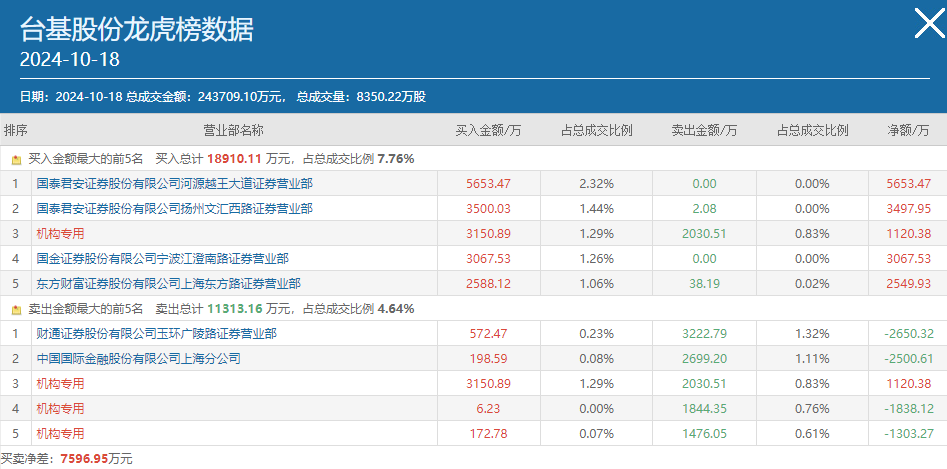Click the 2024-10-18 date under the title

[69, 59]
